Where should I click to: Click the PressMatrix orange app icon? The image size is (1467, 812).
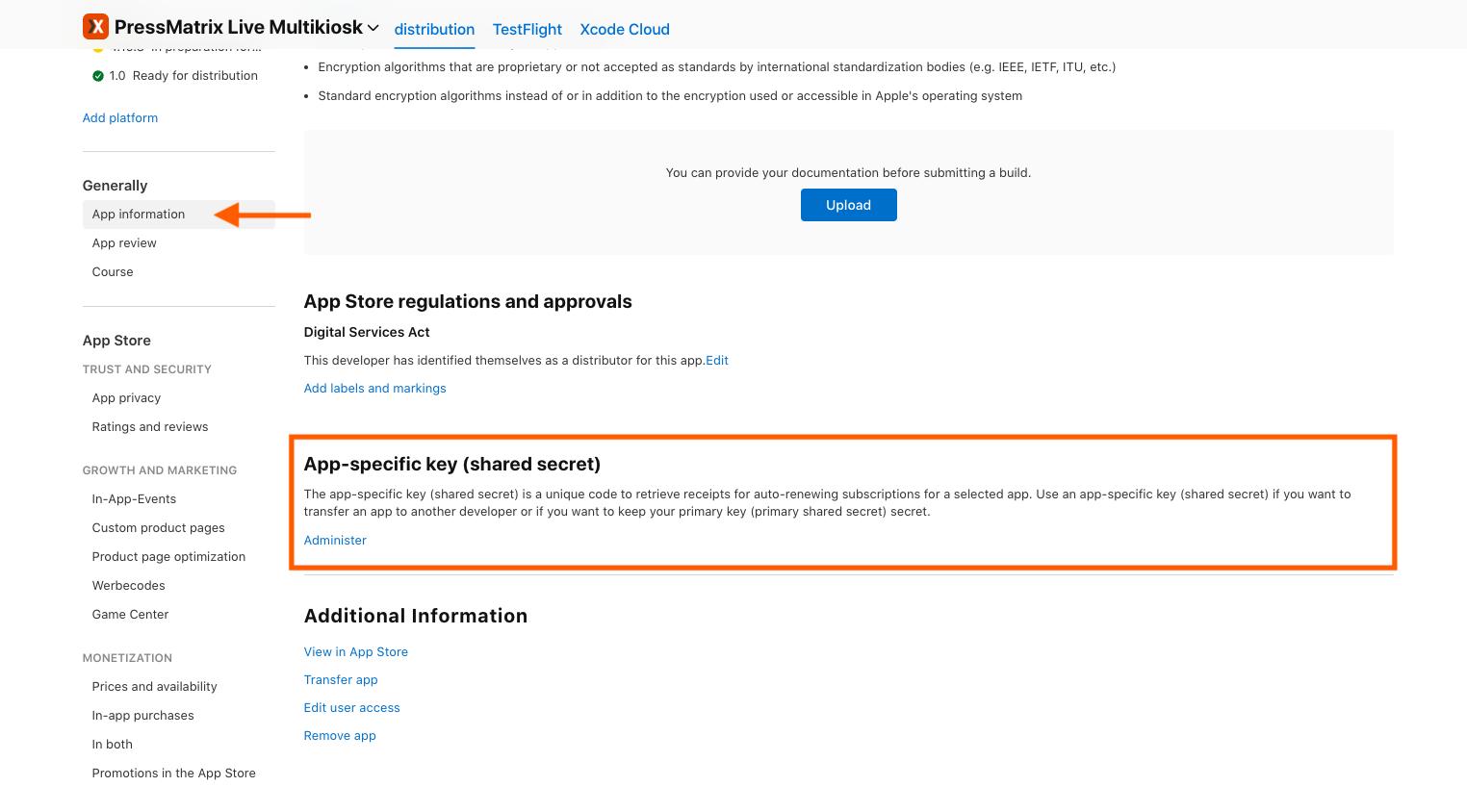[x=95, y=27]
